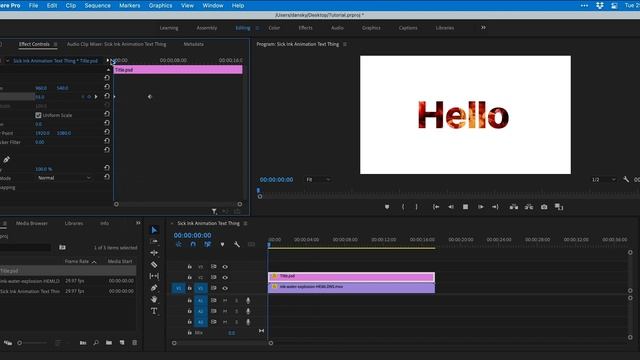Viewport: 640px width, 360px height.
Task: Click the Program monitor timecode 00:00:00:00
Action: point(276,180)
